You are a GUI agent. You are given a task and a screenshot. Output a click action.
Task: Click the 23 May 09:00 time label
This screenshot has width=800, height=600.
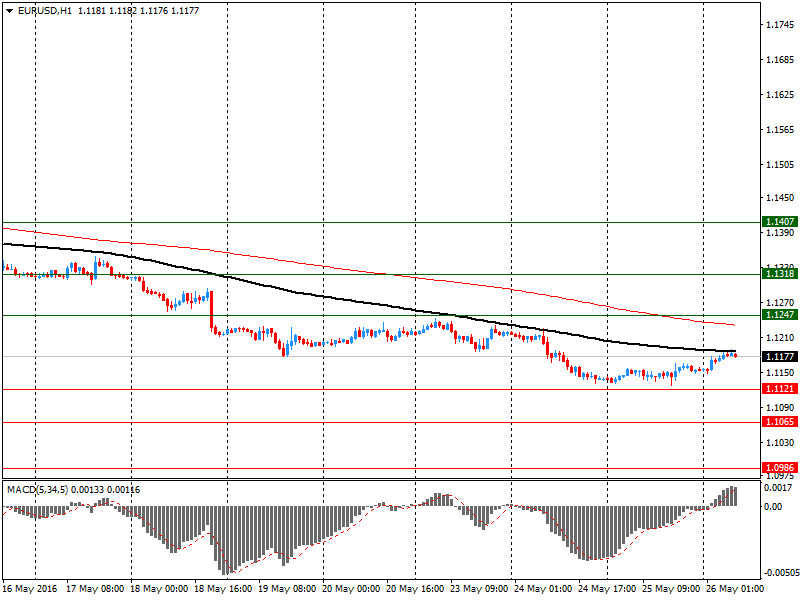(479, 589)
